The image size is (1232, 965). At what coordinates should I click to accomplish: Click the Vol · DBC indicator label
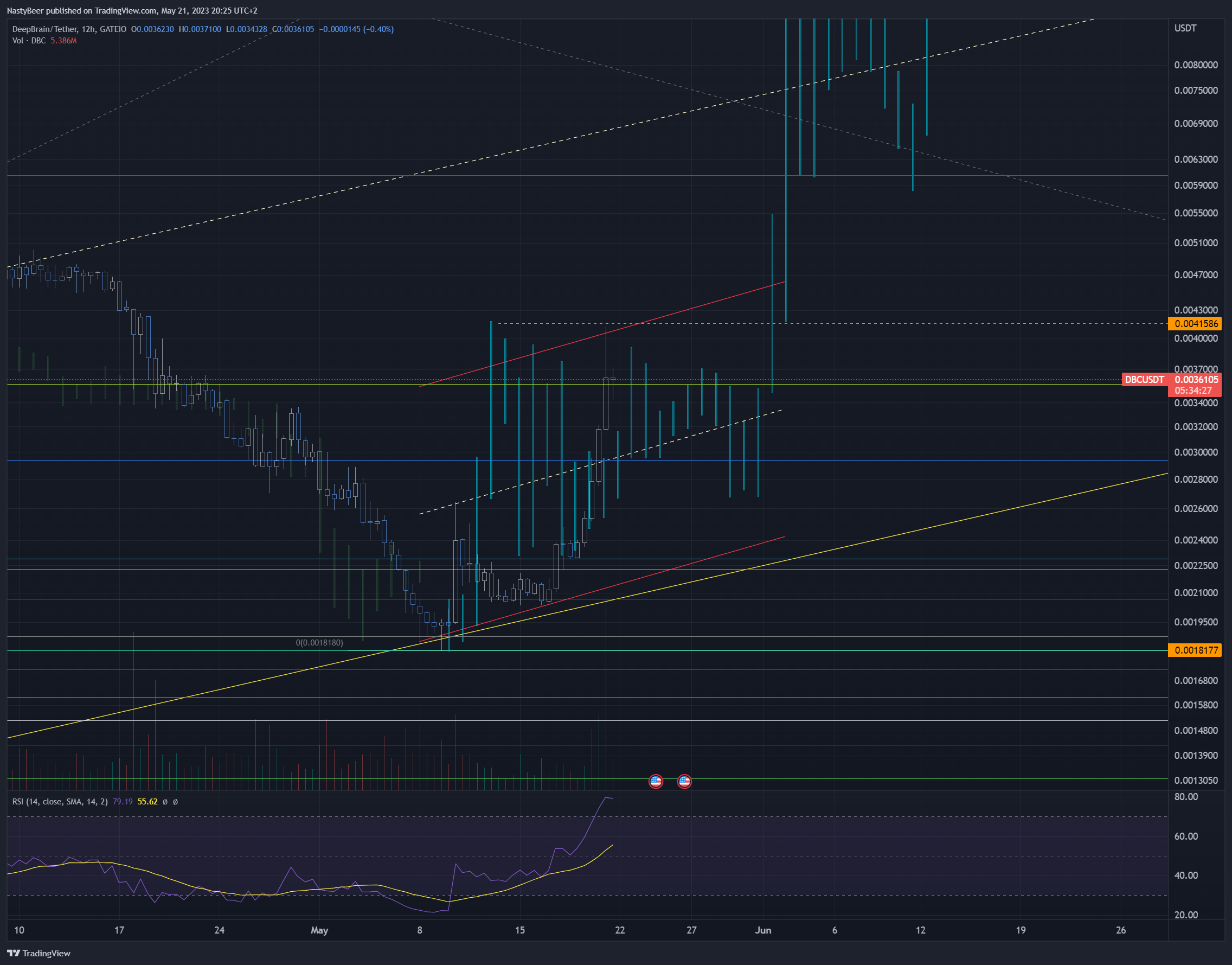(29, 41)
